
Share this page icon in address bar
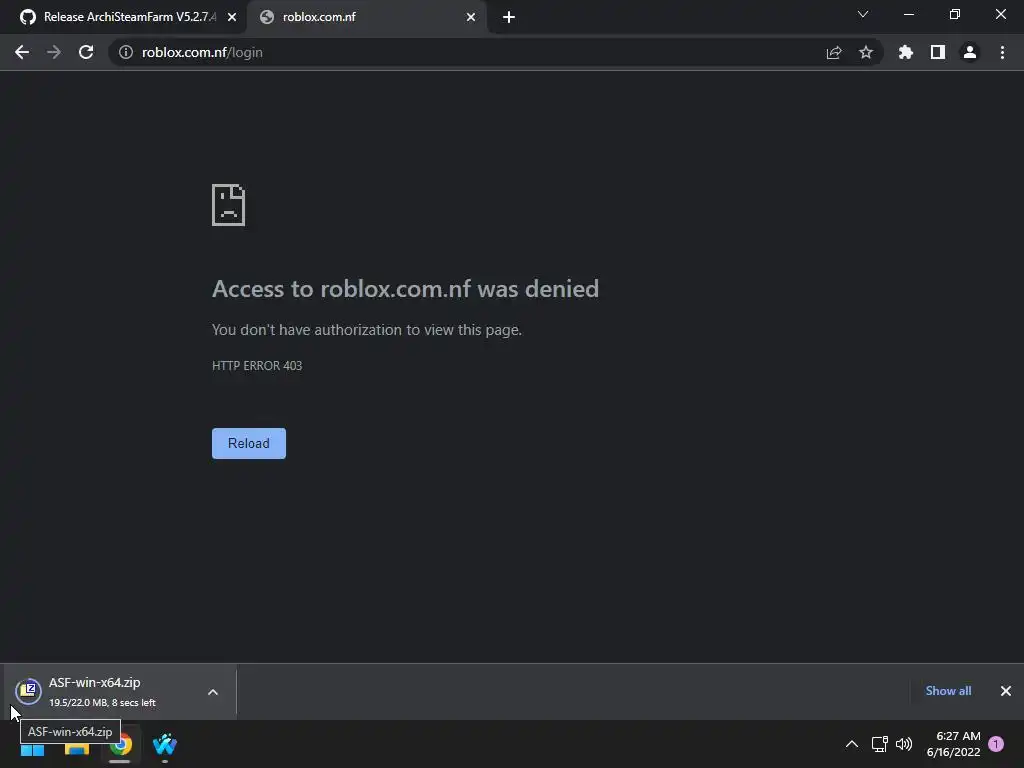pos(834,52)
